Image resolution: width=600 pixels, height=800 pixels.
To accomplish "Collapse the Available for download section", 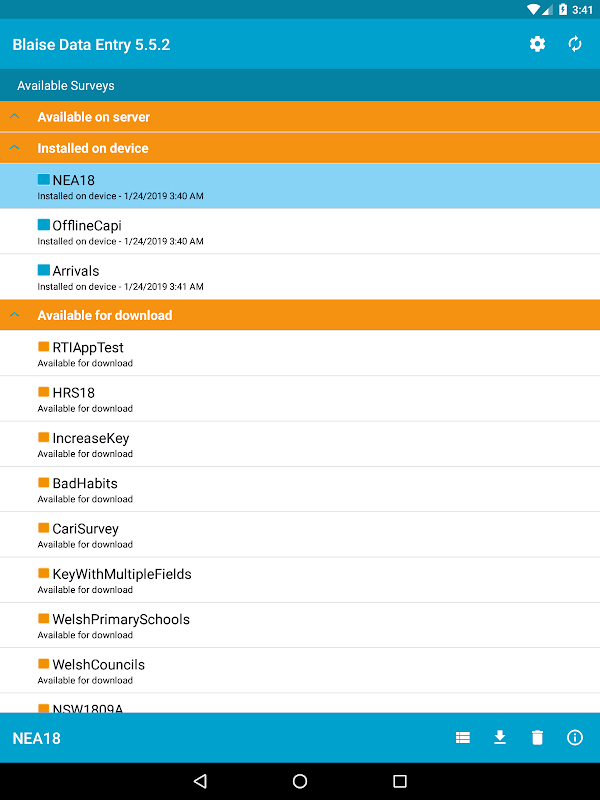I will point(300,315).
